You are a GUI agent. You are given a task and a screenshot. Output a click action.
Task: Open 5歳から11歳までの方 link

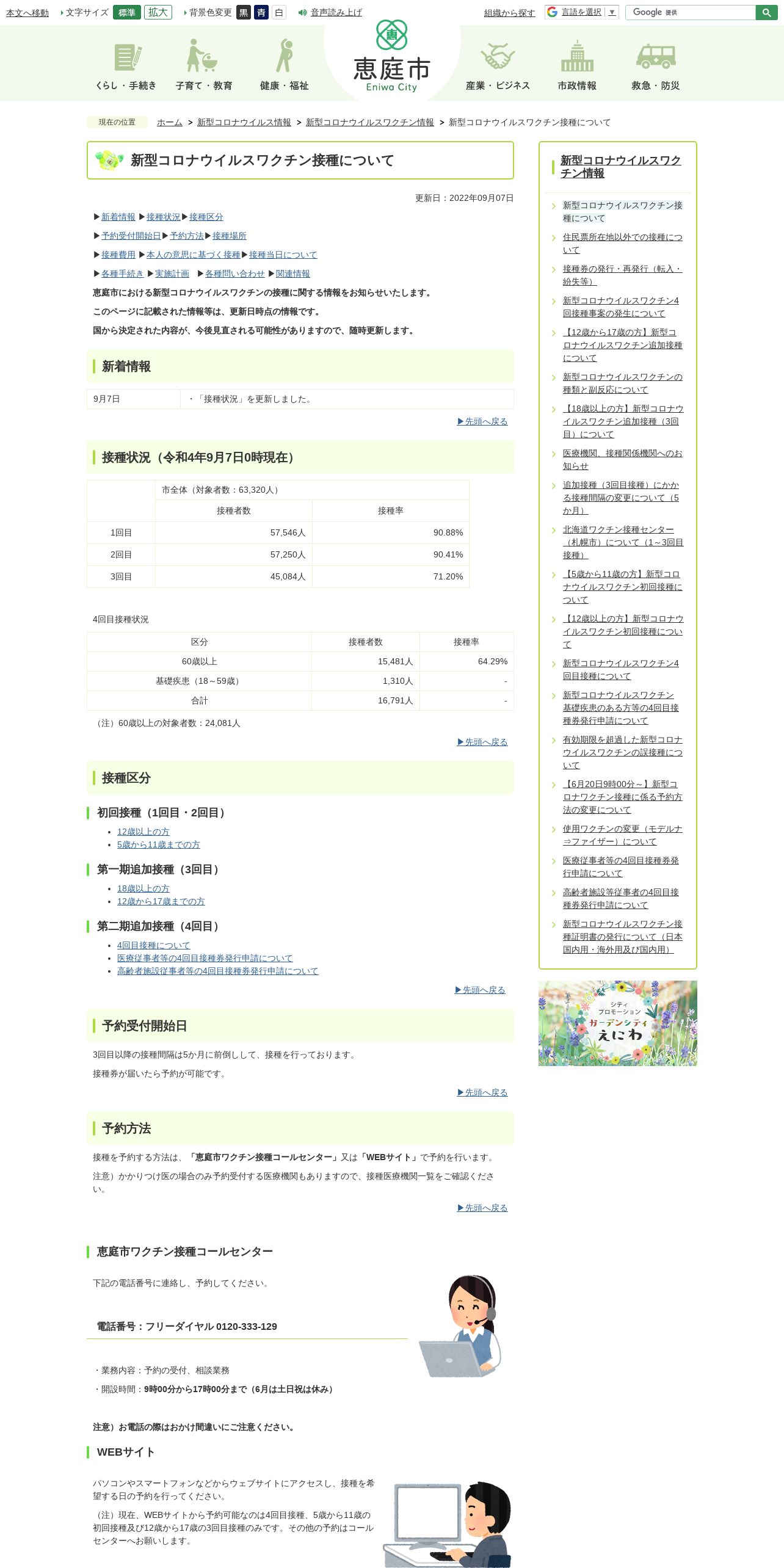click(159, 844)
